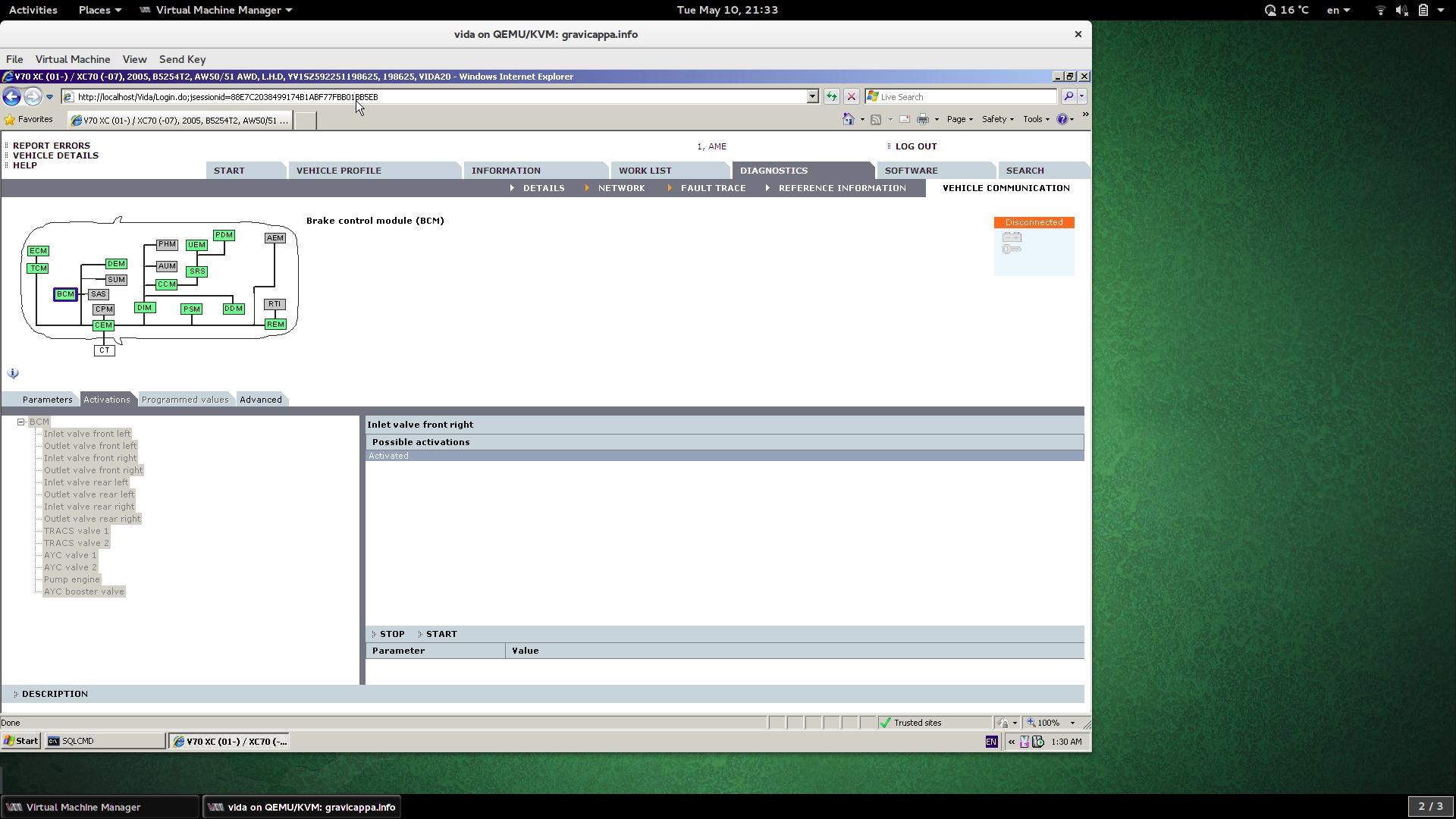The height and width of the screenshot is (819, 1456).
Task: Click the address bar input field
Action: [440, 96]
